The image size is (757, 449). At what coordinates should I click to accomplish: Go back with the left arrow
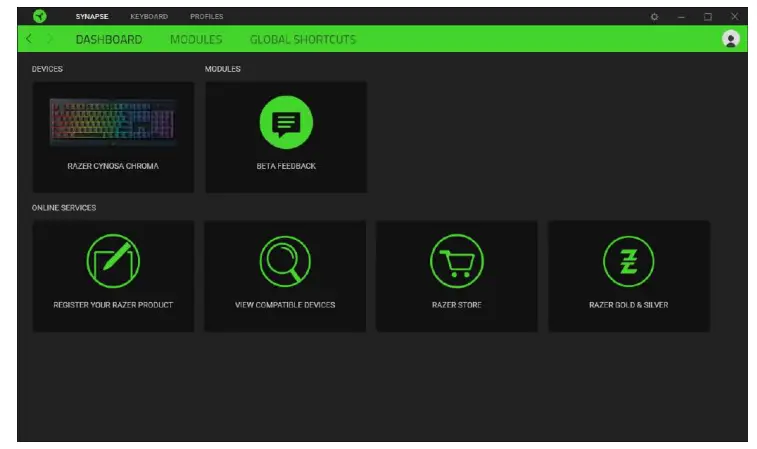pos(29,39)
